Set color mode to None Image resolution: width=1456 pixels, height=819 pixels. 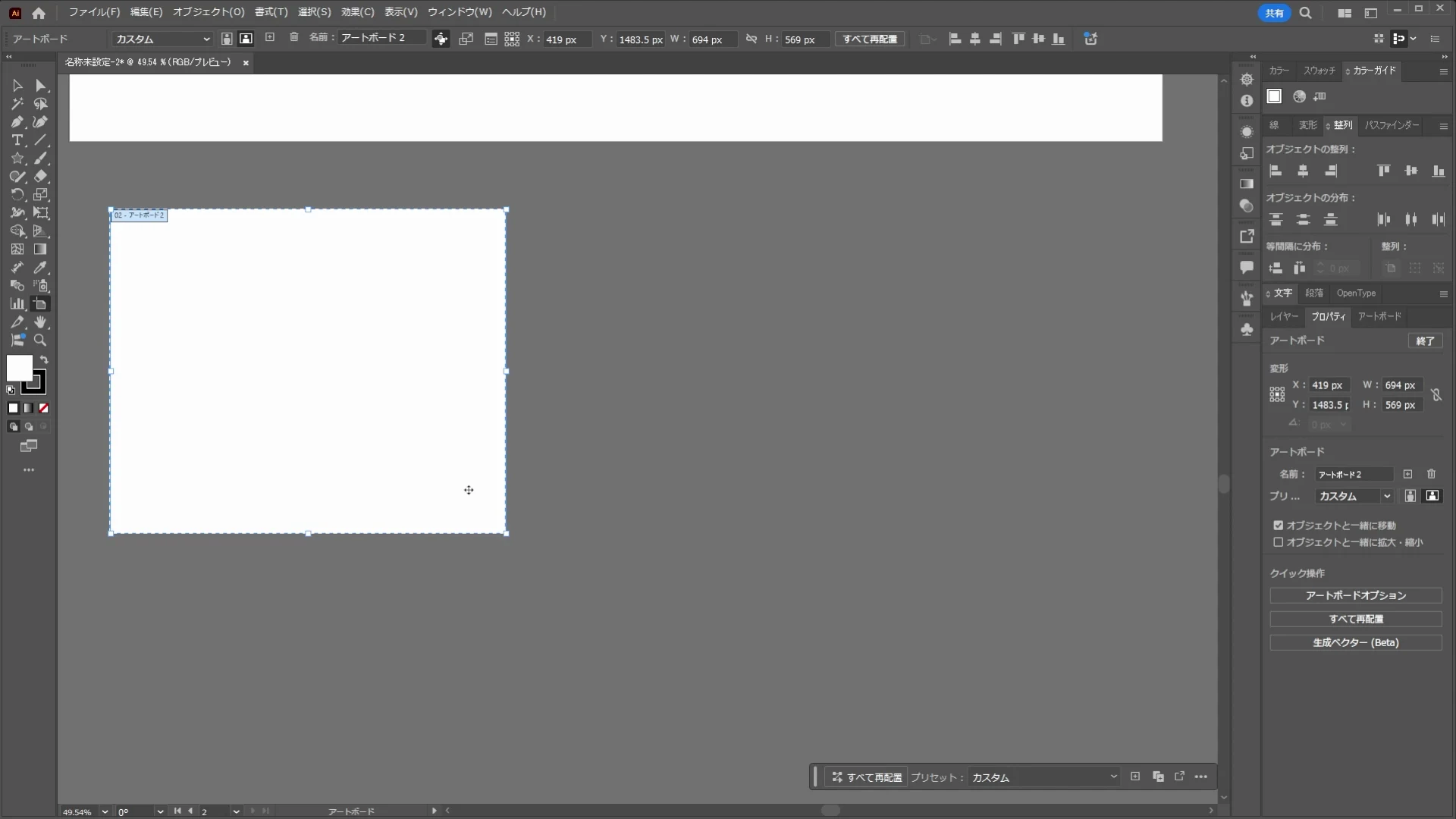(x=44, y=408)
